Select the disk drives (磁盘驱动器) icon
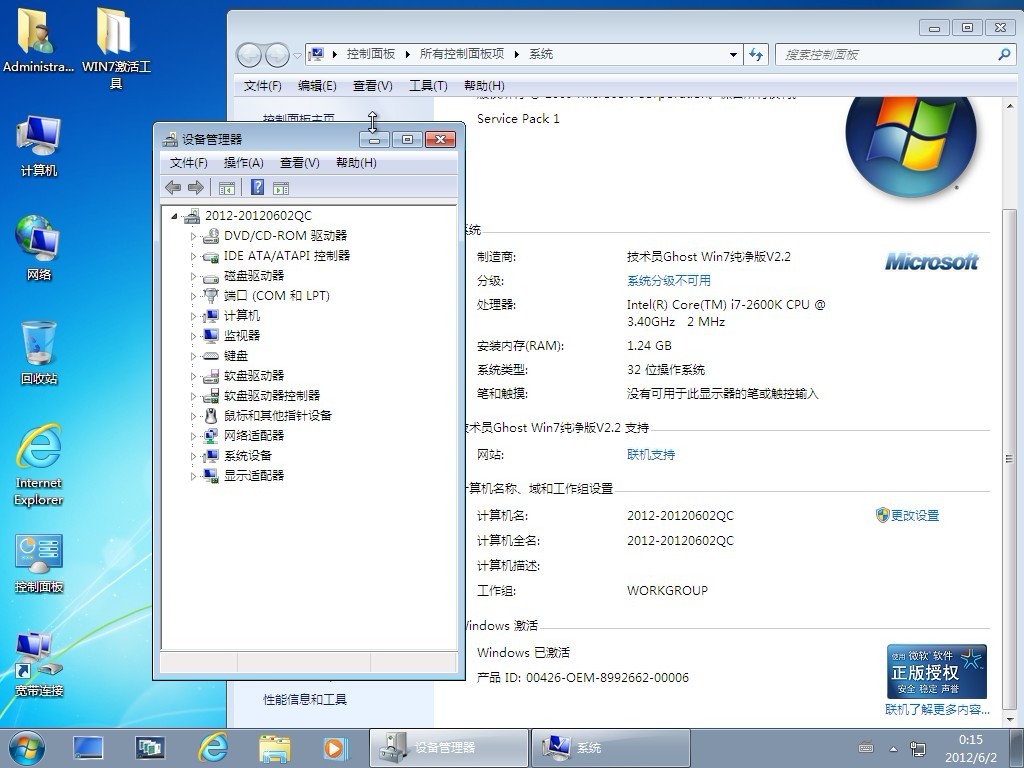Image resolution: width=1024 pixels, height=768 pixels. [x=211, y=276]
